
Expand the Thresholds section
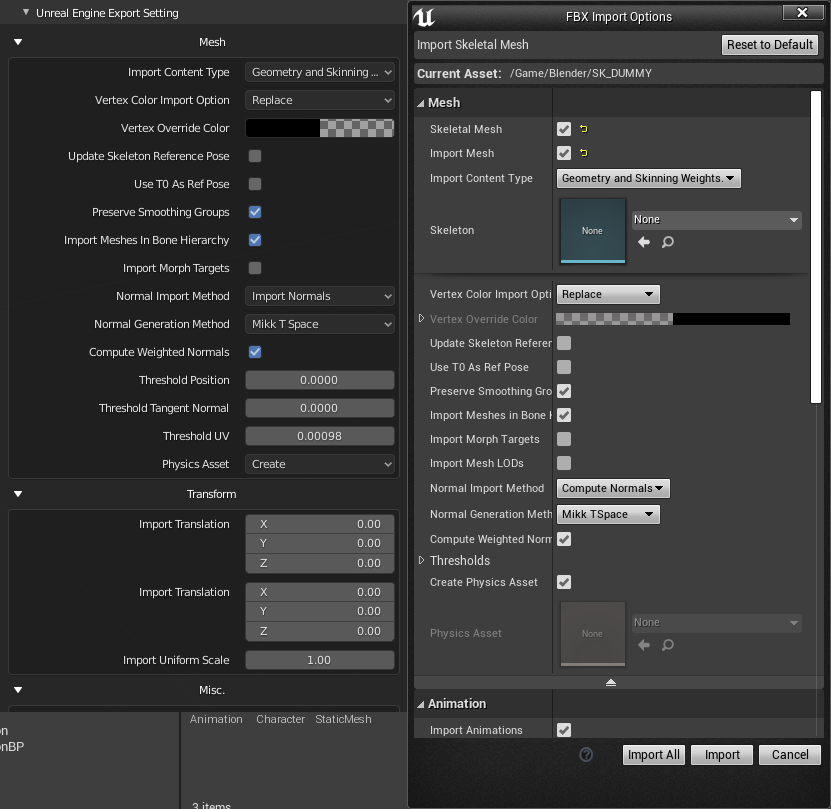coord(422,560)
